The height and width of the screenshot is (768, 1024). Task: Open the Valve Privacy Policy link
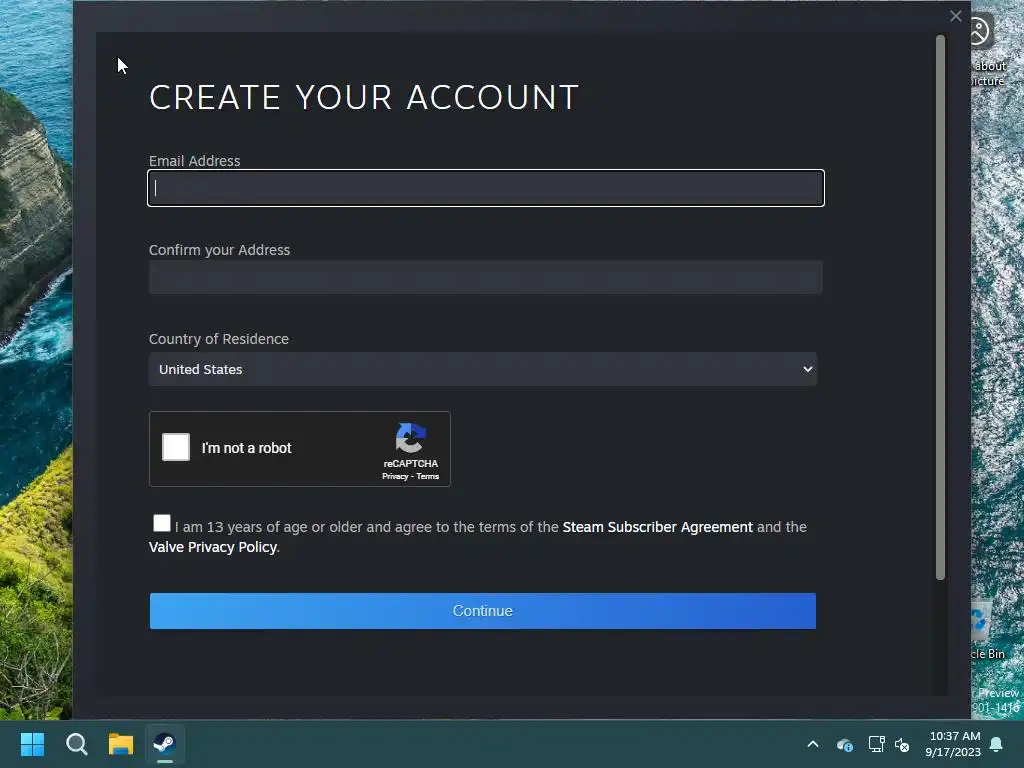(x=213, y=547)
